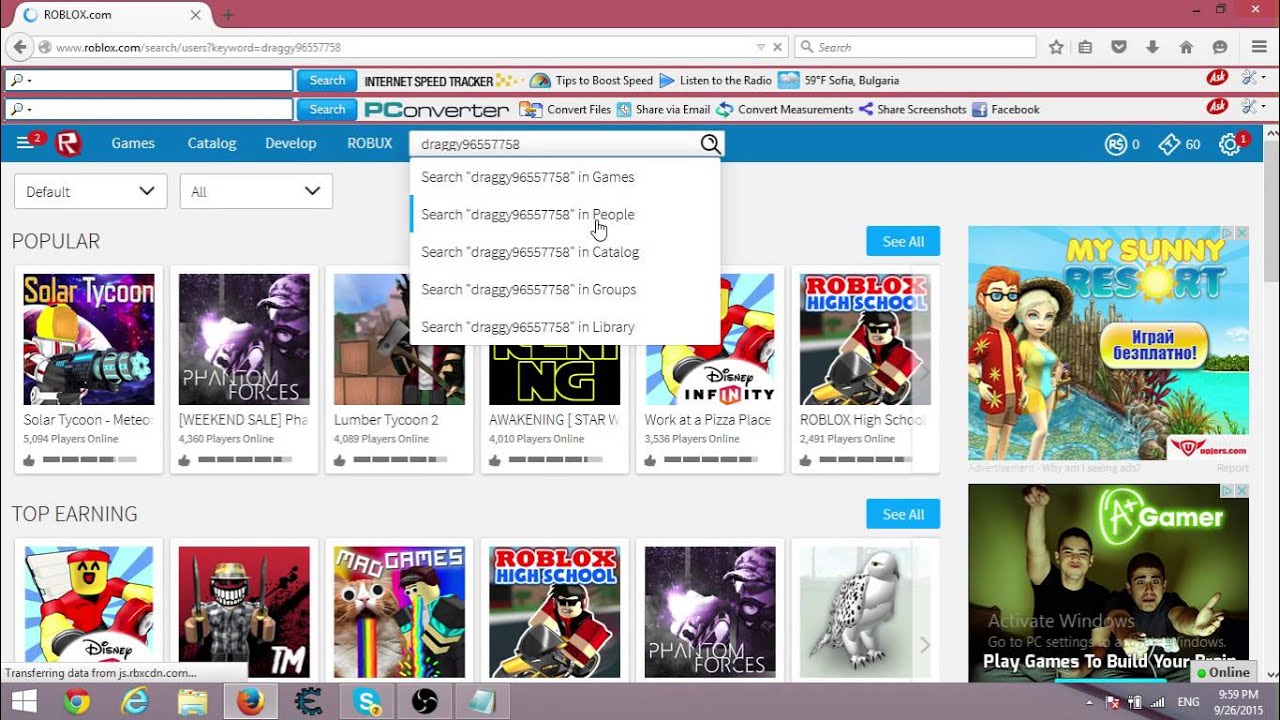This screenshot has height=720, width=1280.
Task: Open the Roblox settings gear icon
Action: click(x=1230, y=145)
